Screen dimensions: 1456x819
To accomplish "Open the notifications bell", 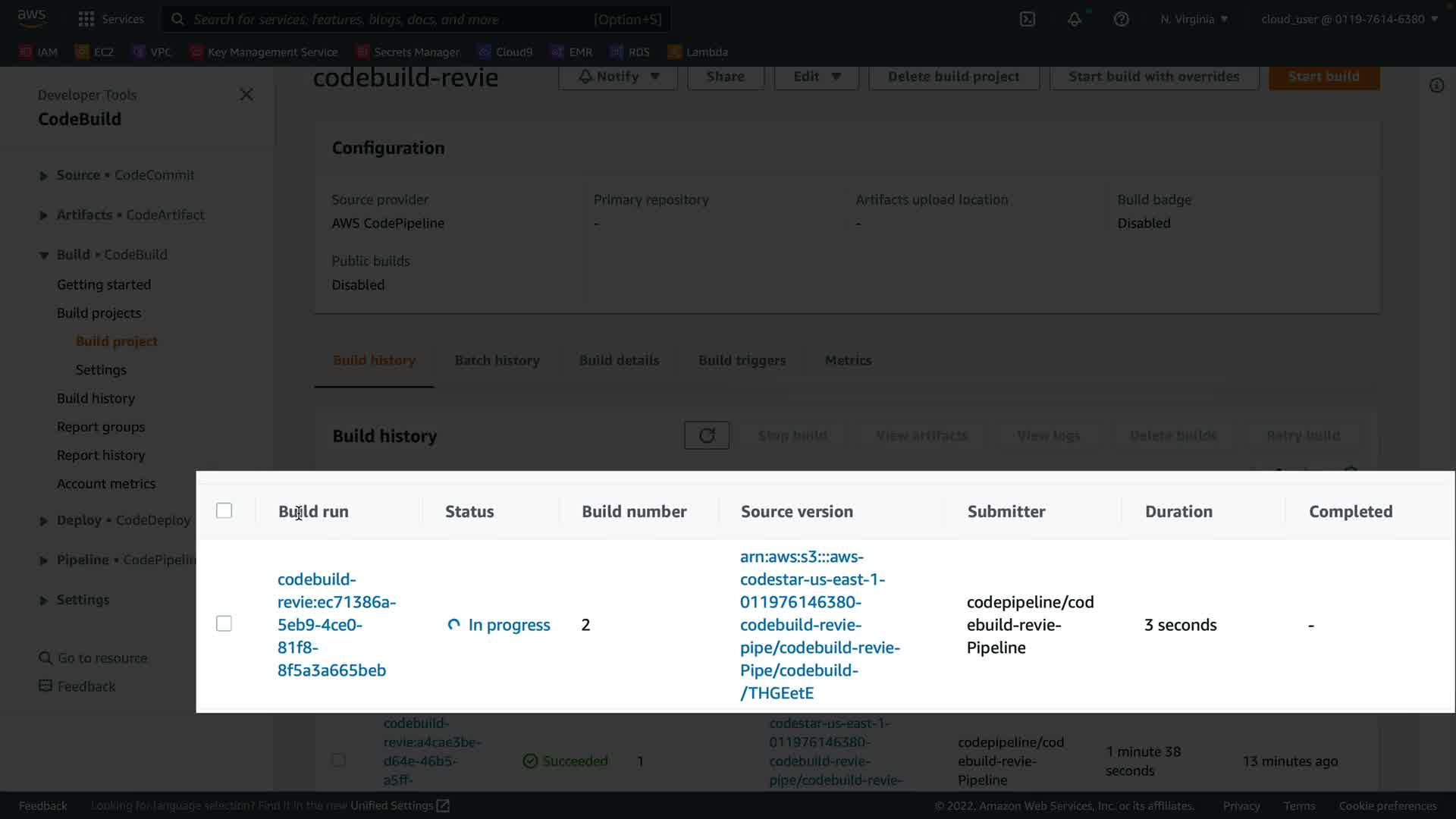I will (x=1074, y=19).
